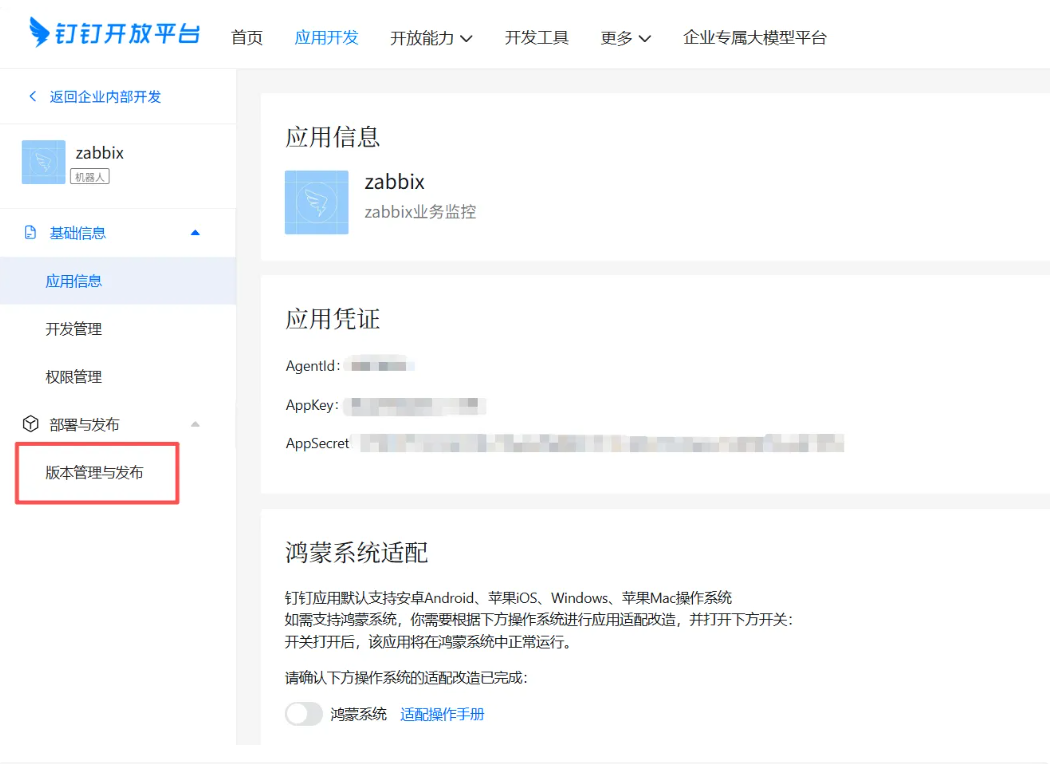Click the 返回企业内部开发 link
The width and height of the screenshot is (1061, 764).
pos(105,97)
